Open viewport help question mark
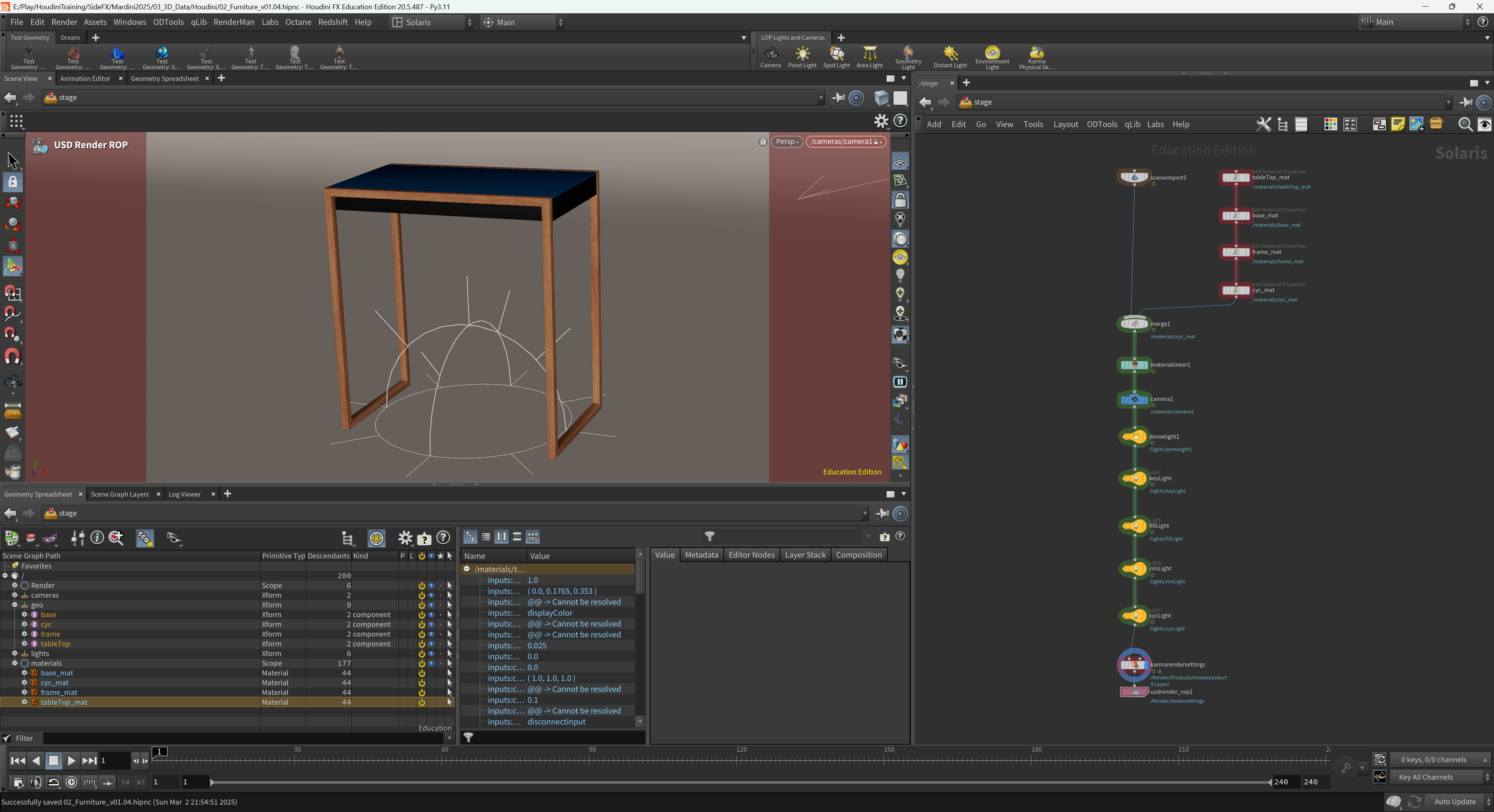 coord(900,121)
